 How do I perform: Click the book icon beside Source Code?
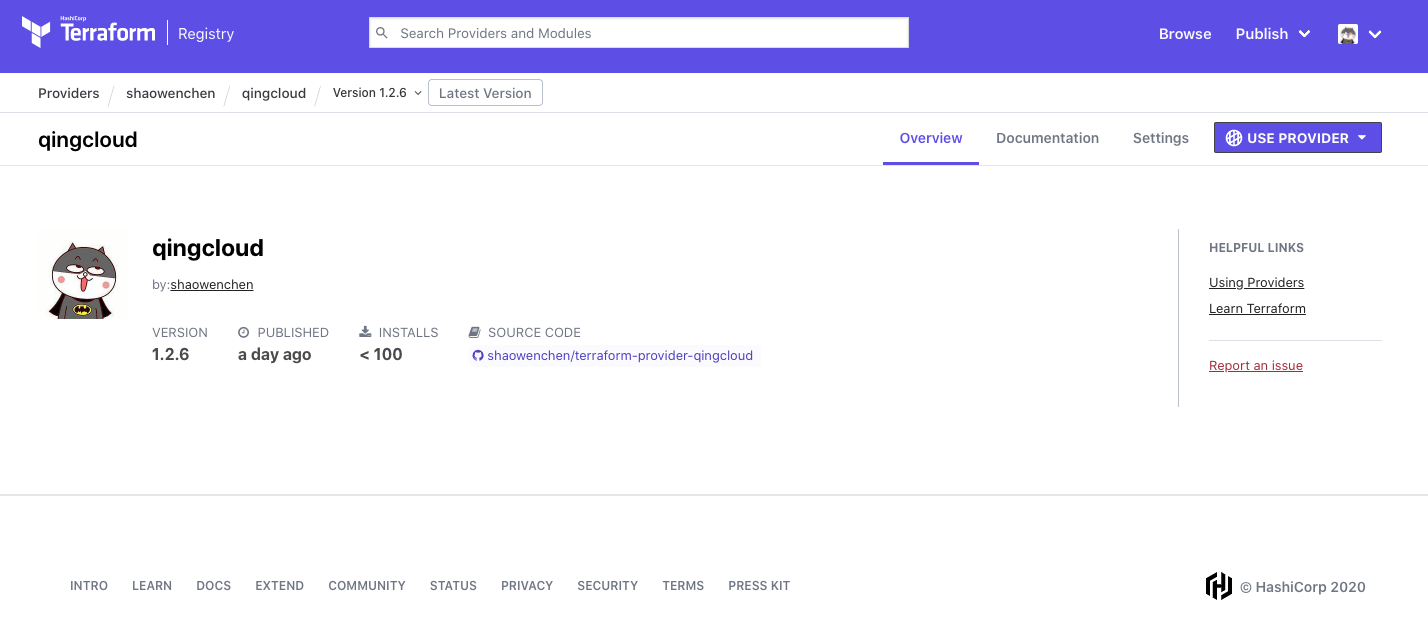474,332
